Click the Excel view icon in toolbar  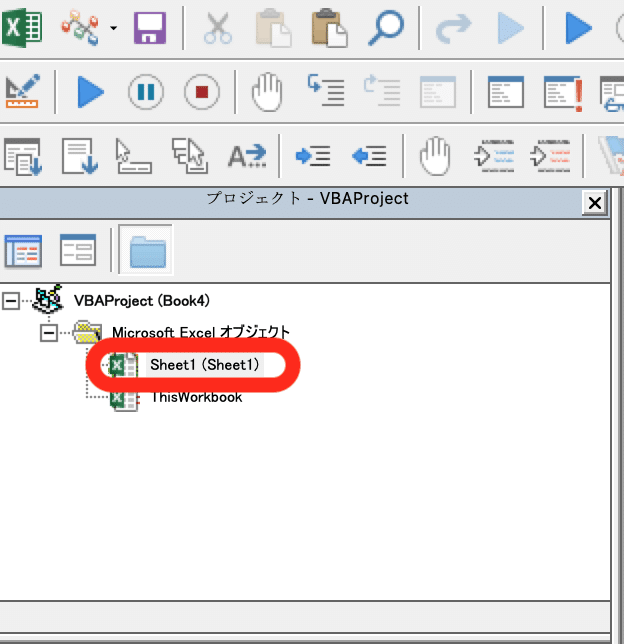click(x=22, y=28)
